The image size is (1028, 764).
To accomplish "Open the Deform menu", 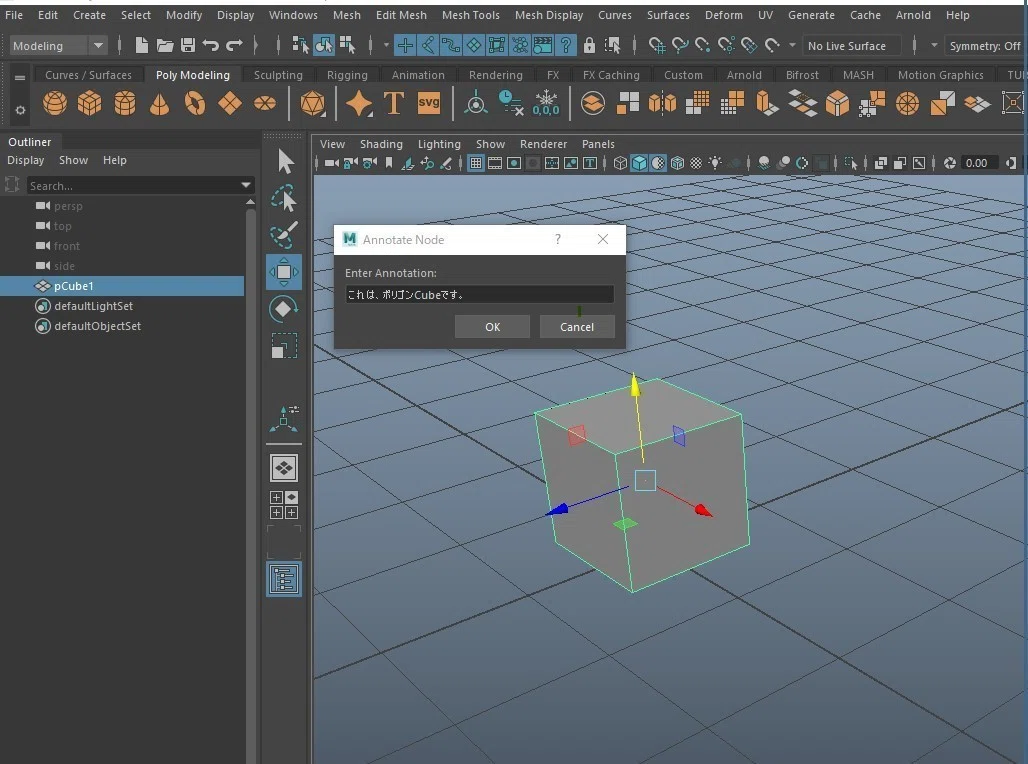I will tap(724, 15).
